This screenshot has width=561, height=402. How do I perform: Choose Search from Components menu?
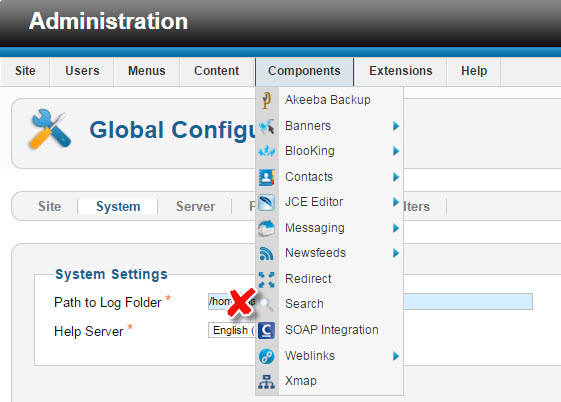pos(304,304)
